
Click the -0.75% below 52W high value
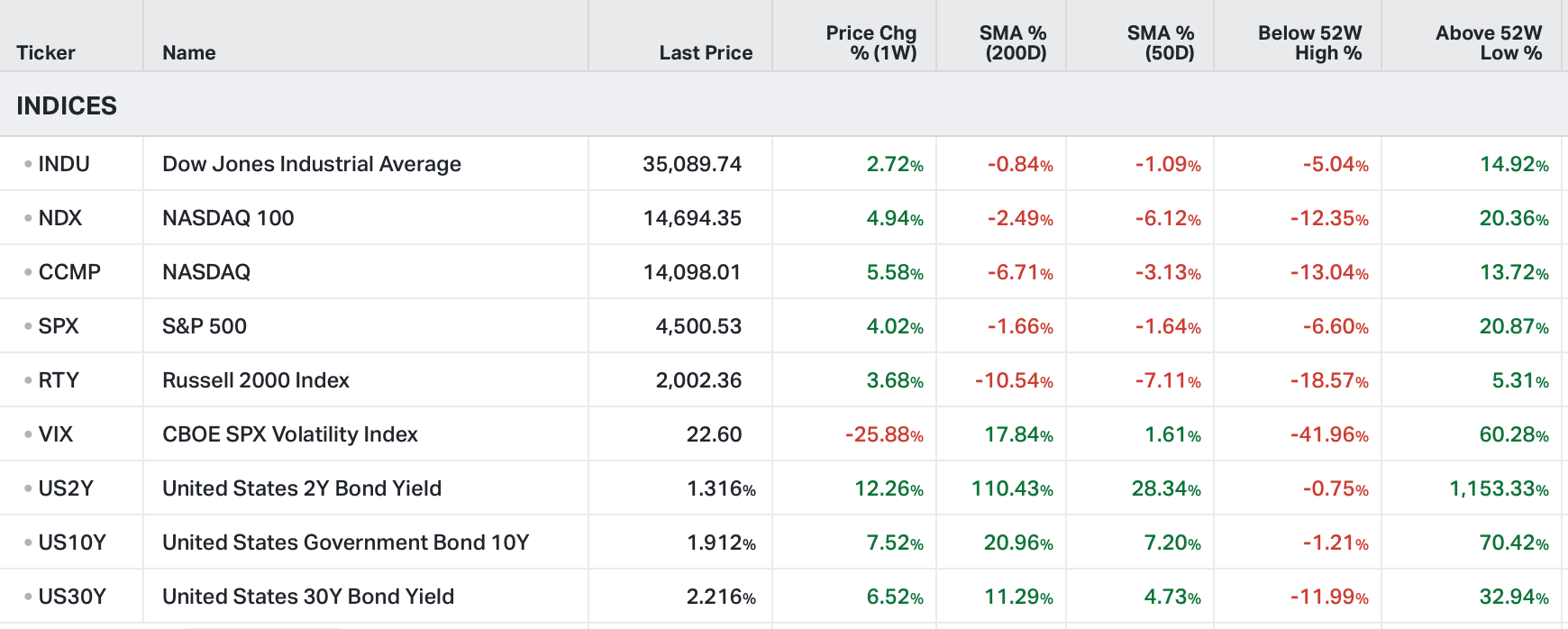tap(1336, 488)
